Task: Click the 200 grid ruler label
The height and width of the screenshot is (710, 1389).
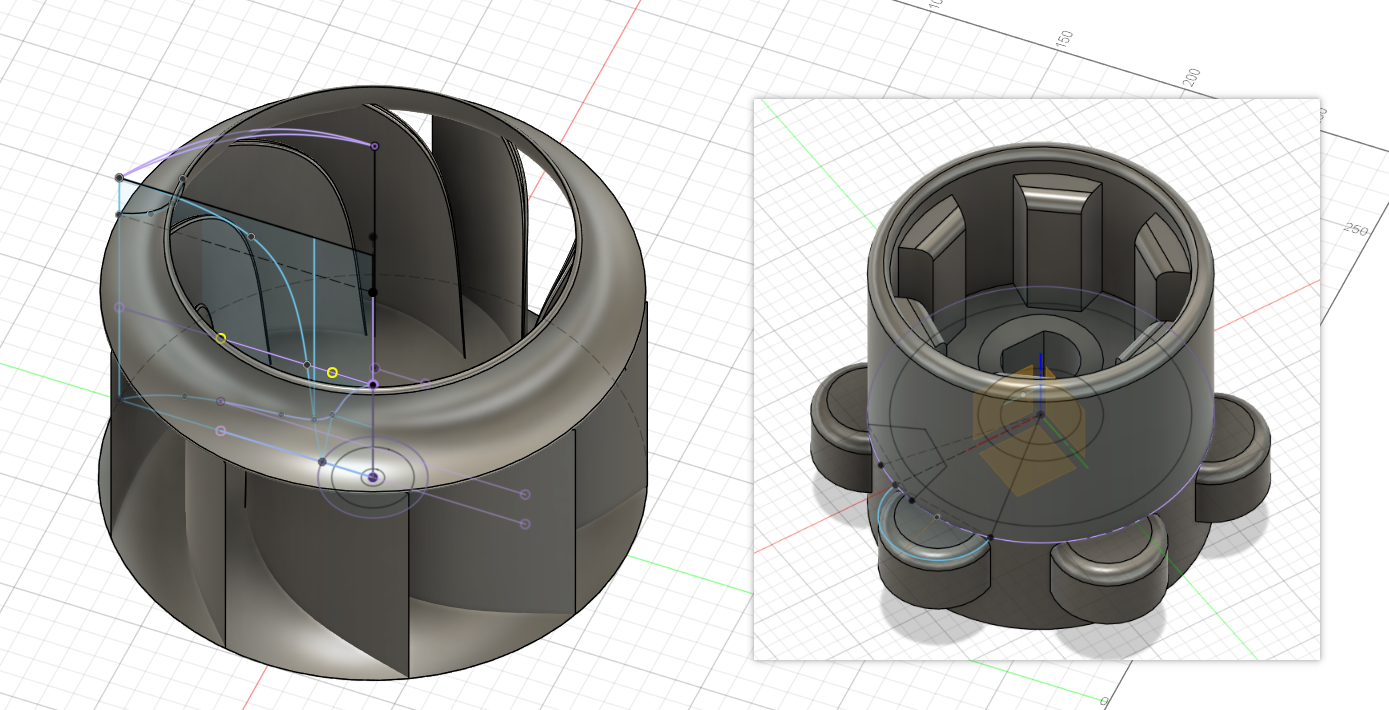Action: 1192,78
